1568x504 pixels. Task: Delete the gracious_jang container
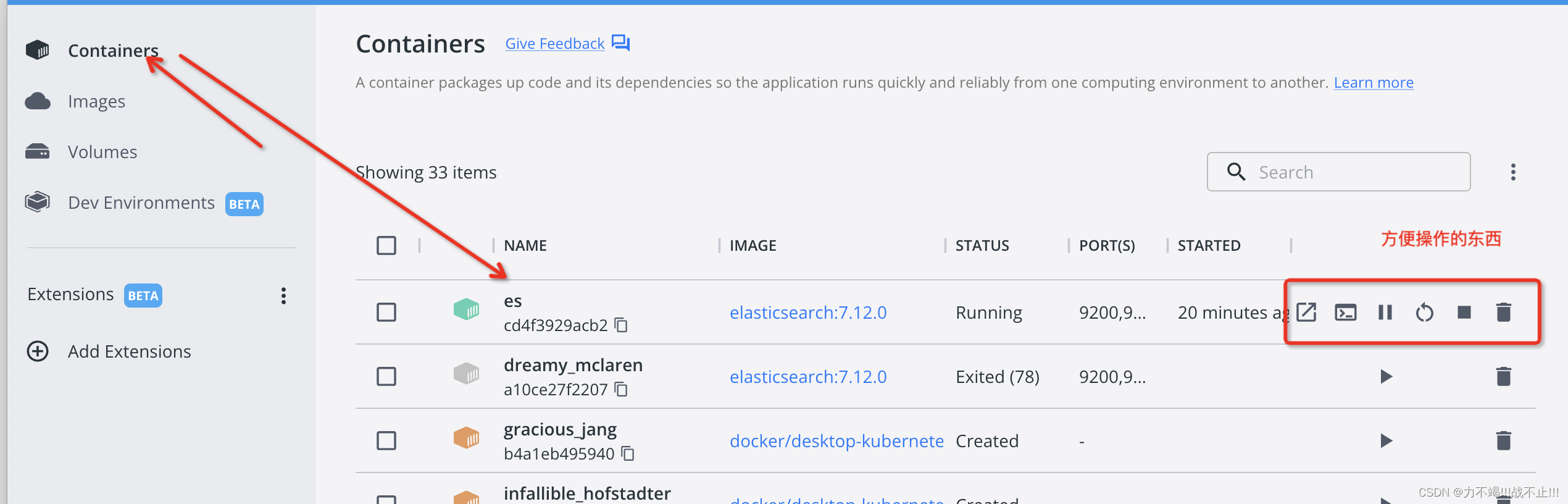[x=1504, y=441]
